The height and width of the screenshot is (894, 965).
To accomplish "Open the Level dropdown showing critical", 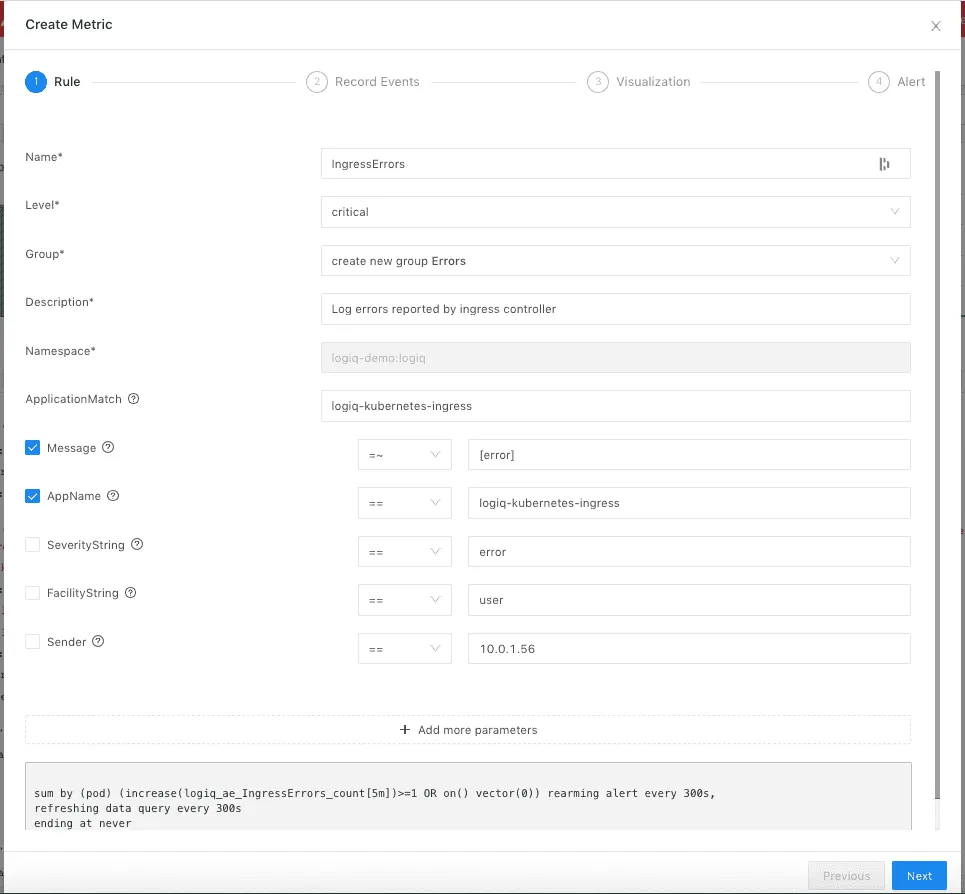I will pos(615,212).
